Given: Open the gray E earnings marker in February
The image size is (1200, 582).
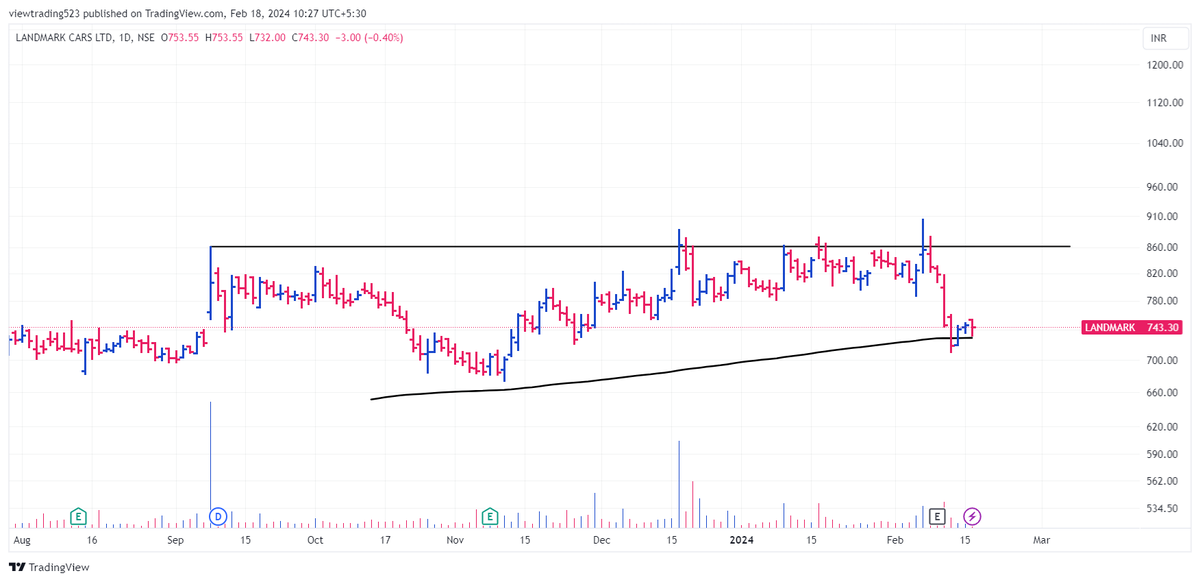Looking at the screenshot, I should tap(937, 516).
